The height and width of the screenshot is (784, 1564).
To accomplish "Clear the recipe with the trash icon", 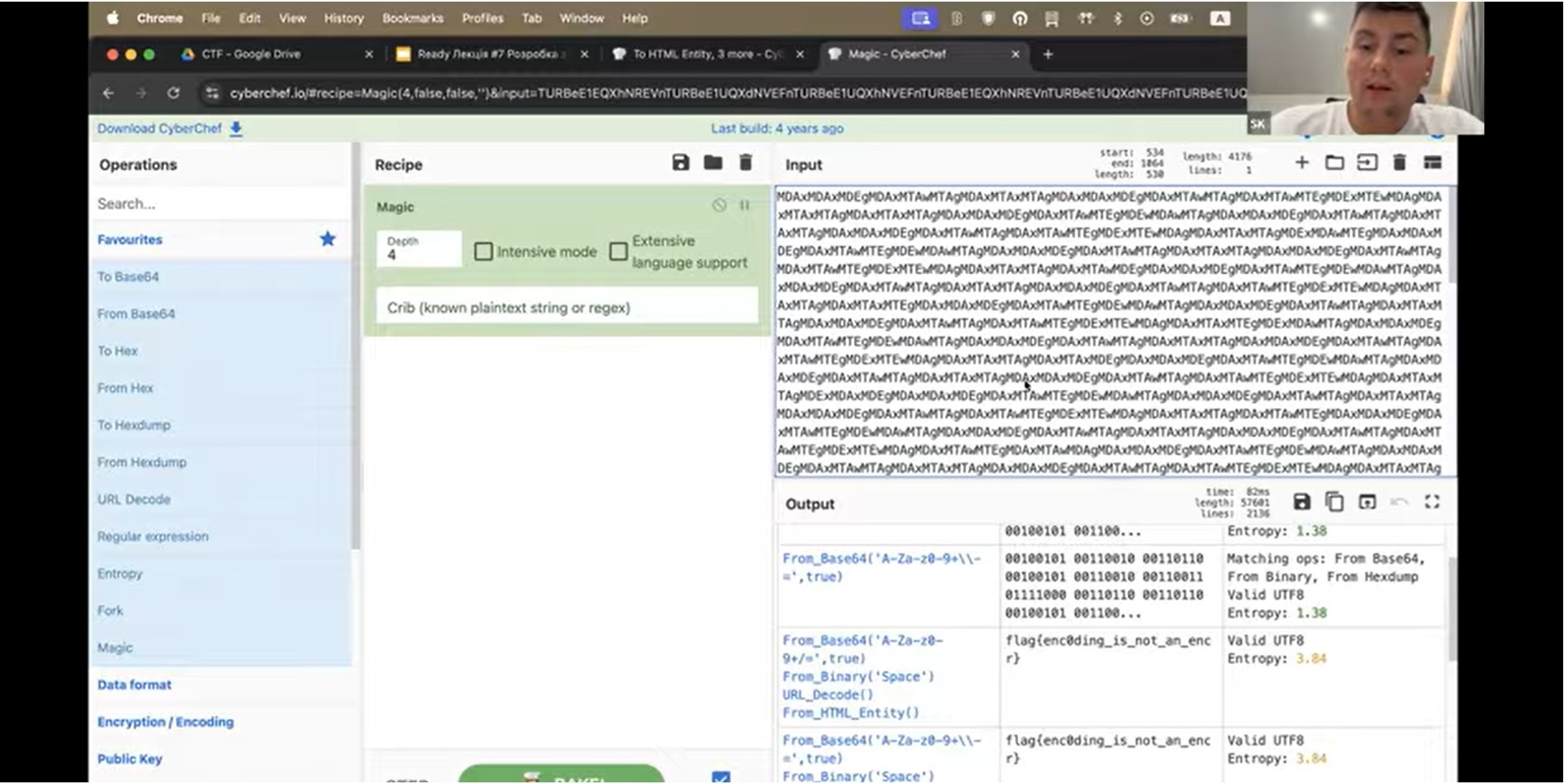I will coord(746,163).
